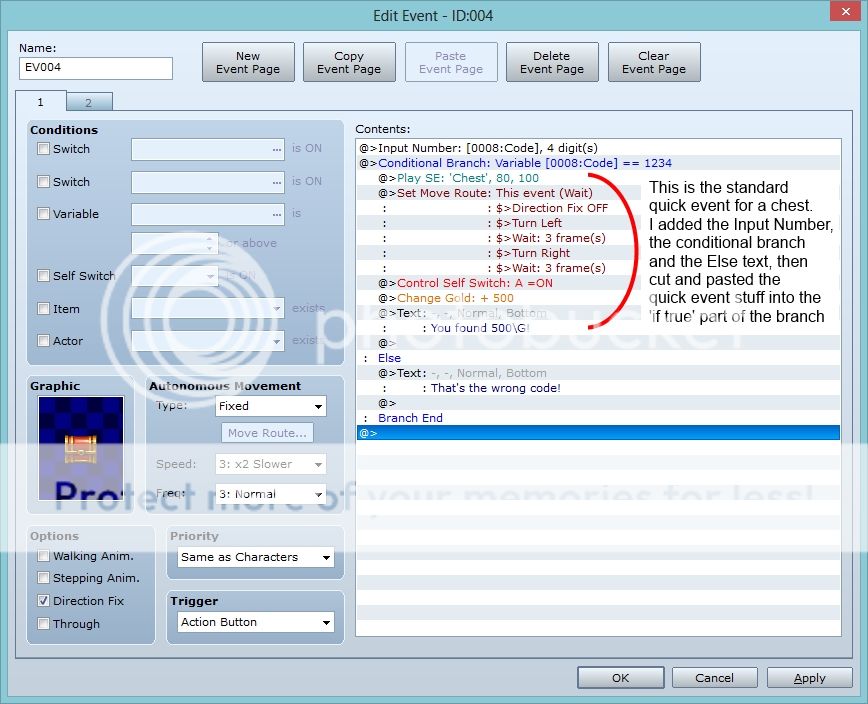Uncheck the Direction Fix option

(43, 601)
